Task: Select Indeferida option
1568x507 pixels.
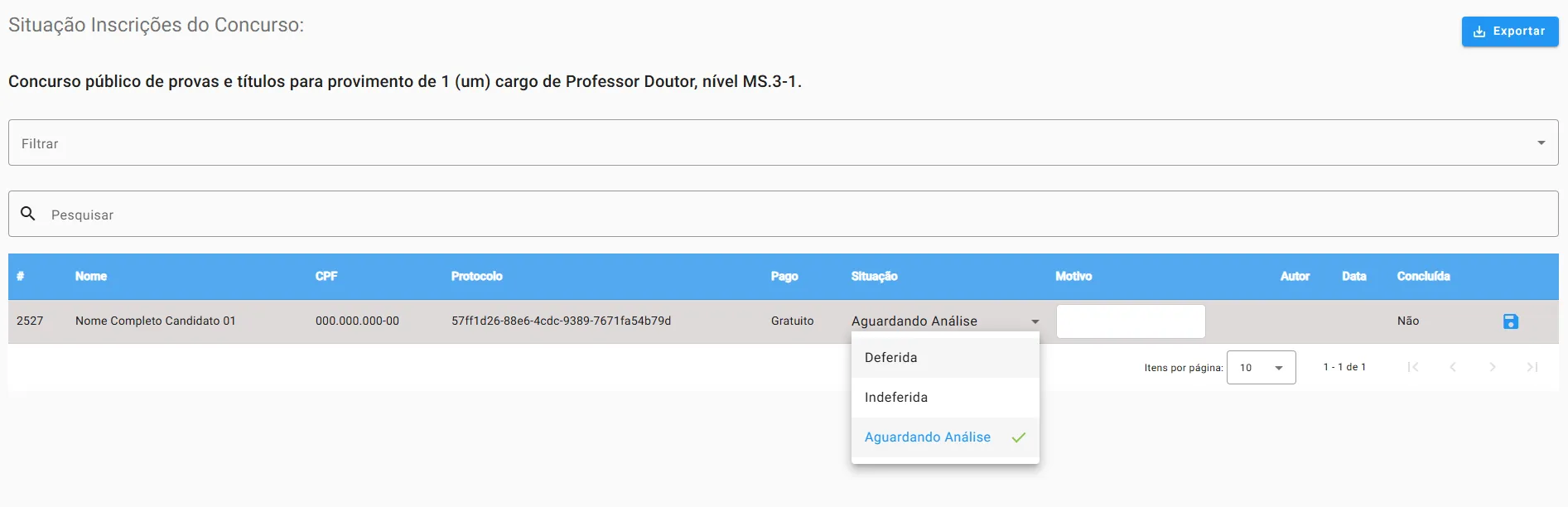Action: [896, 398]
